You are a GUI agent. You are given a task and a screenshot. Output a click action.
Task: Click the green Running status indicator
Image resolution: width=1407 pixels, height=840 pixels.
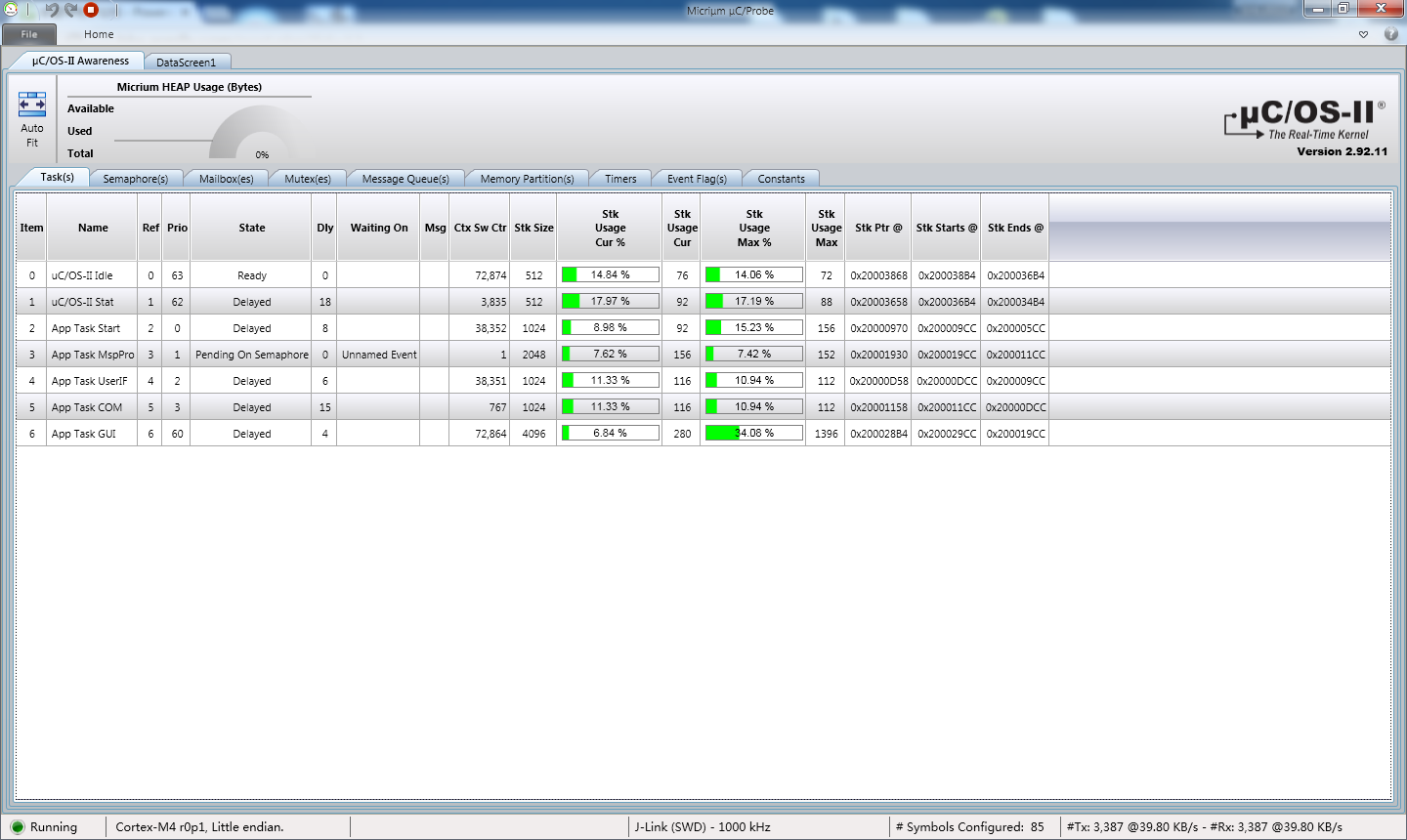click(x=18, y=827)
